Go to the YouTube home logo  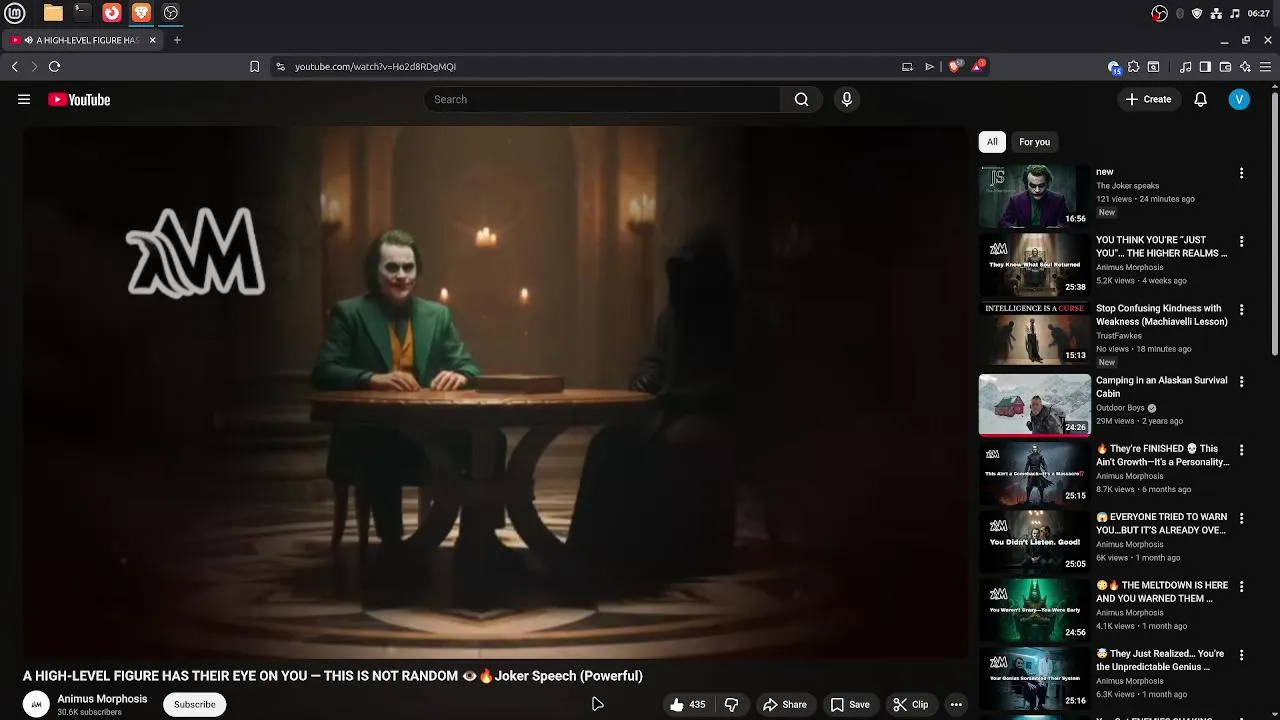pyautogui.click(x=79, y=99)
